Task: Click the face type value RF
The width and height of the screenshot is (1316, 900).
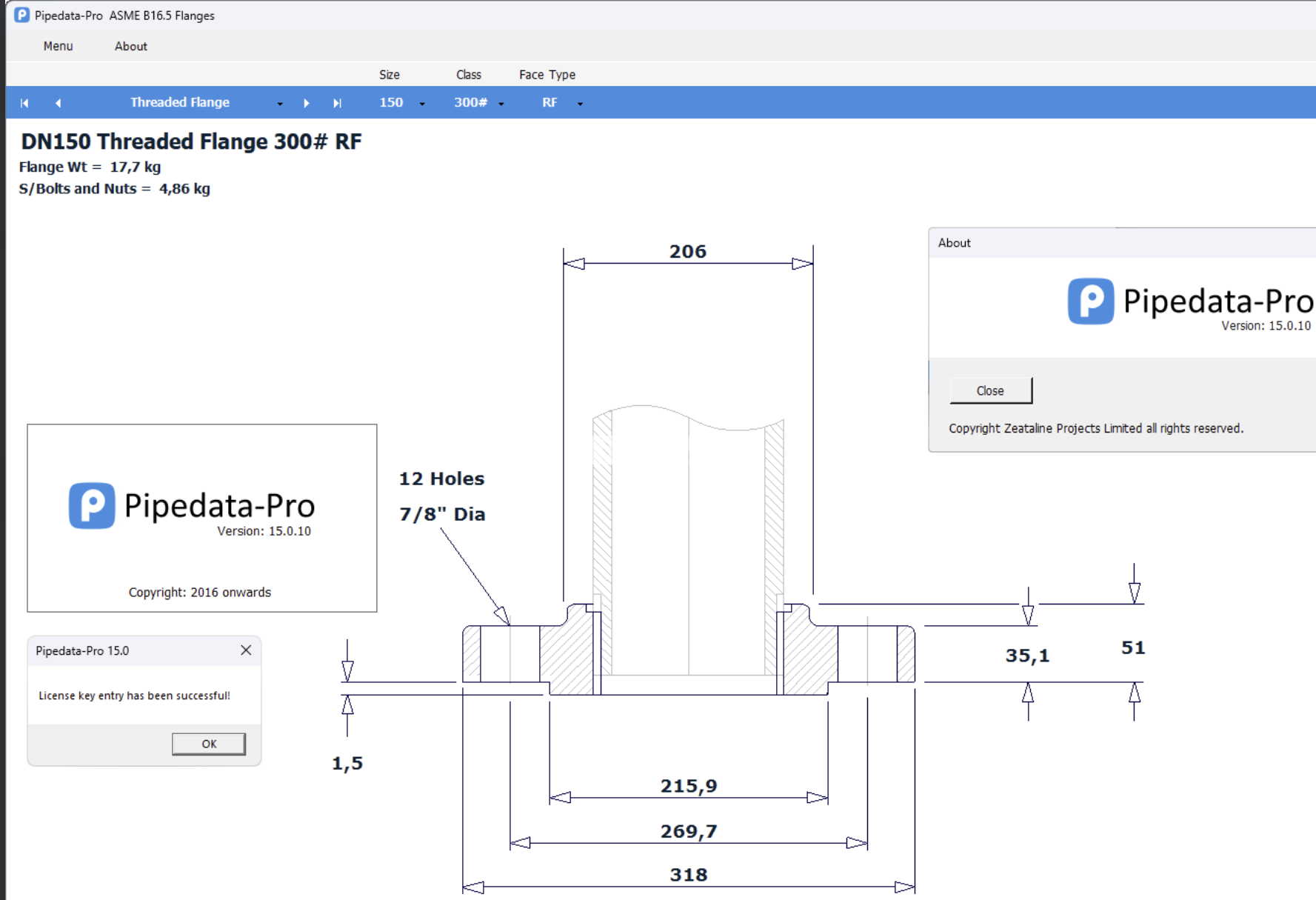Action: pos(550,102)
